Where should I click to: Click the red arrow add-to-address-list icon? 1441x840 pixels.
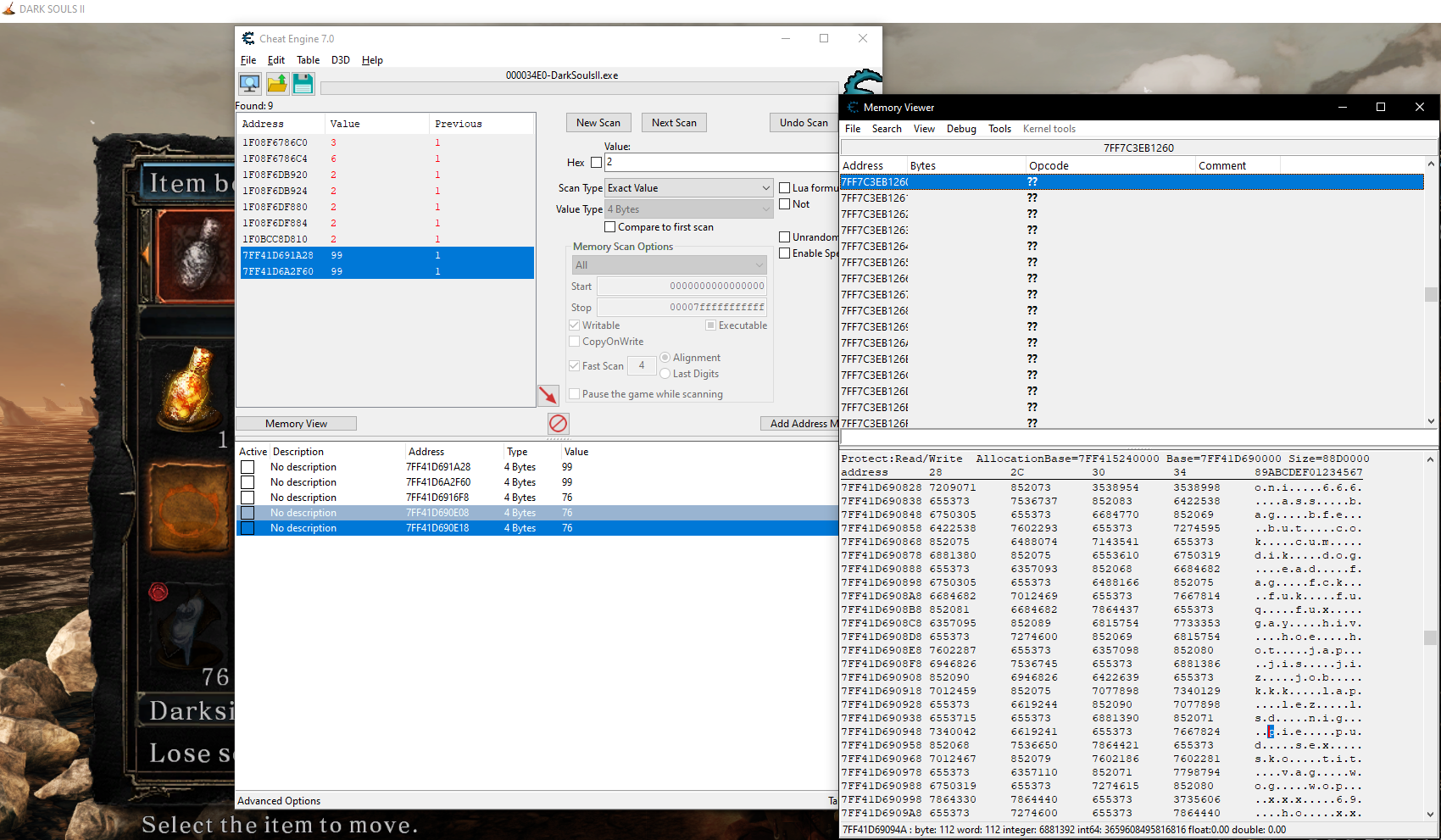pos(548,395)
